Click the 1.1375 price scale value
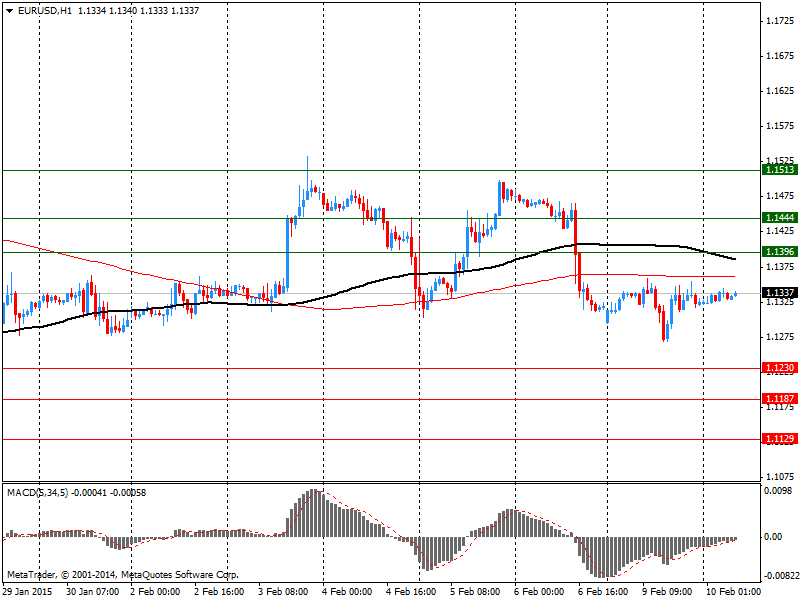 click(781, 266)
